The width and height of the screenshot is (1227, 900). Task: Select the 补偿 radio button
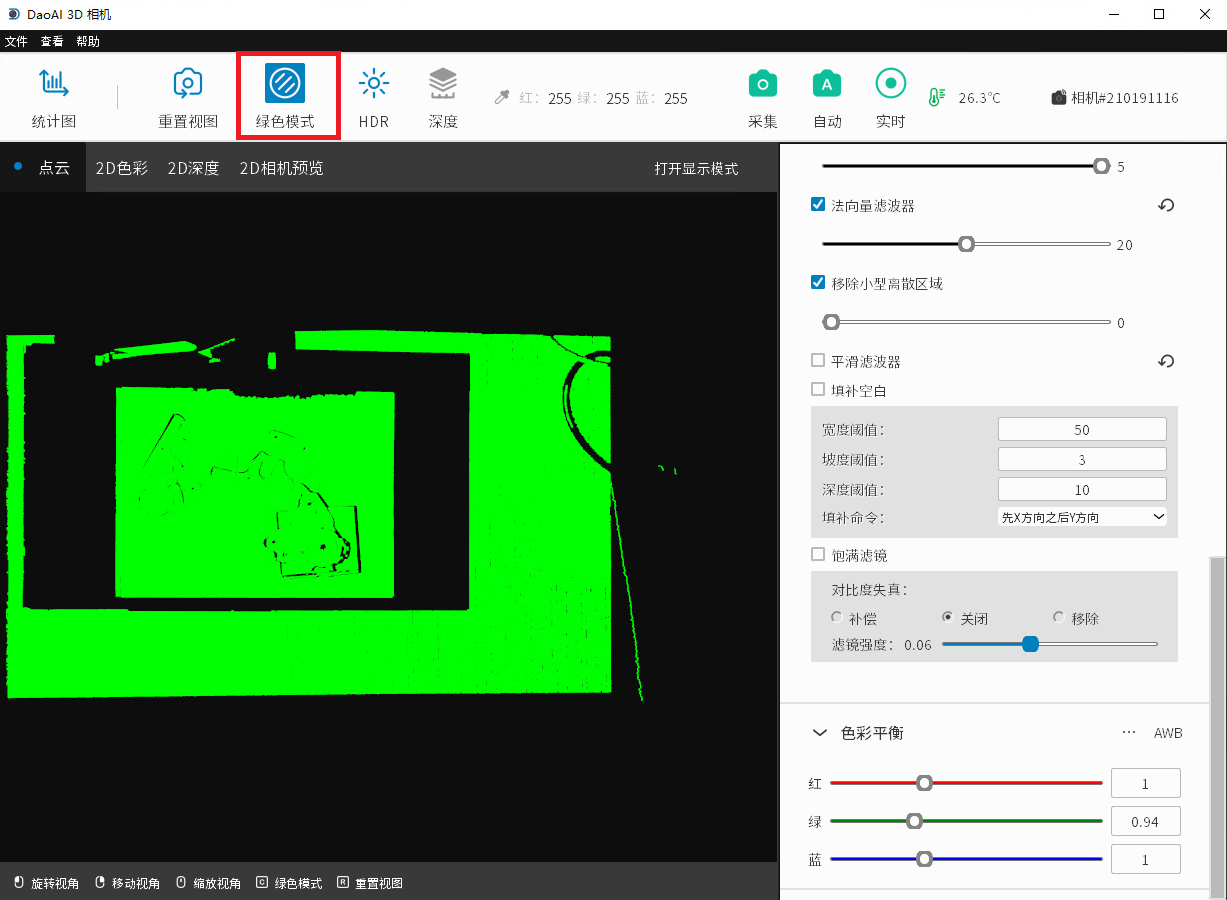(x=837, y=618)
